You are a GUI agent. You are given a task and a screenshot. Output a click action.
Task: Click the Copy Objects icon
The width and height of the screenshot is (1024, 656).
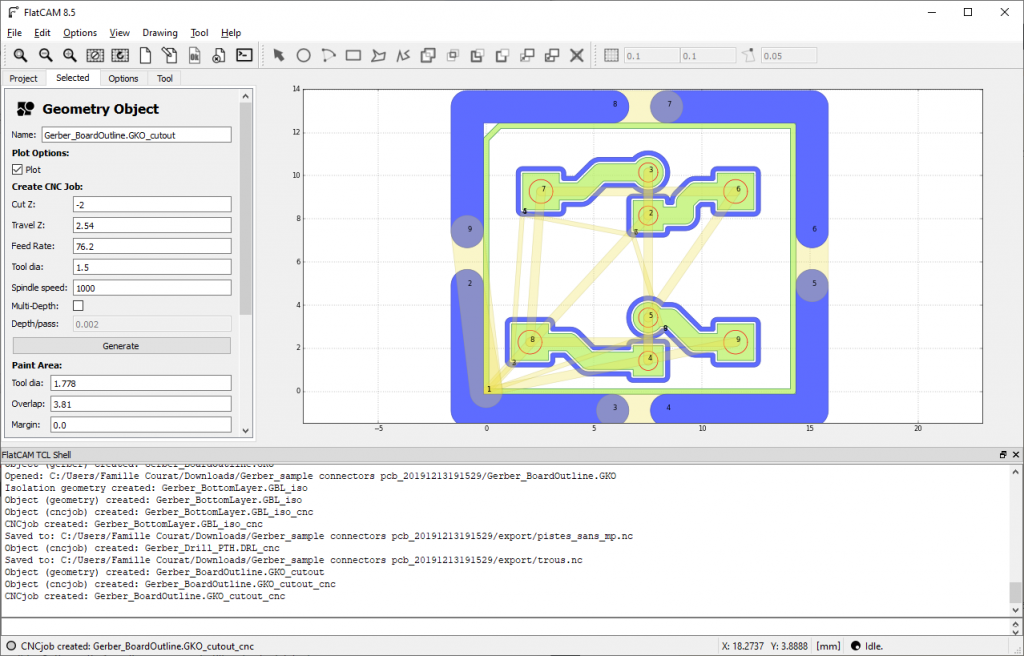(552, 56)
